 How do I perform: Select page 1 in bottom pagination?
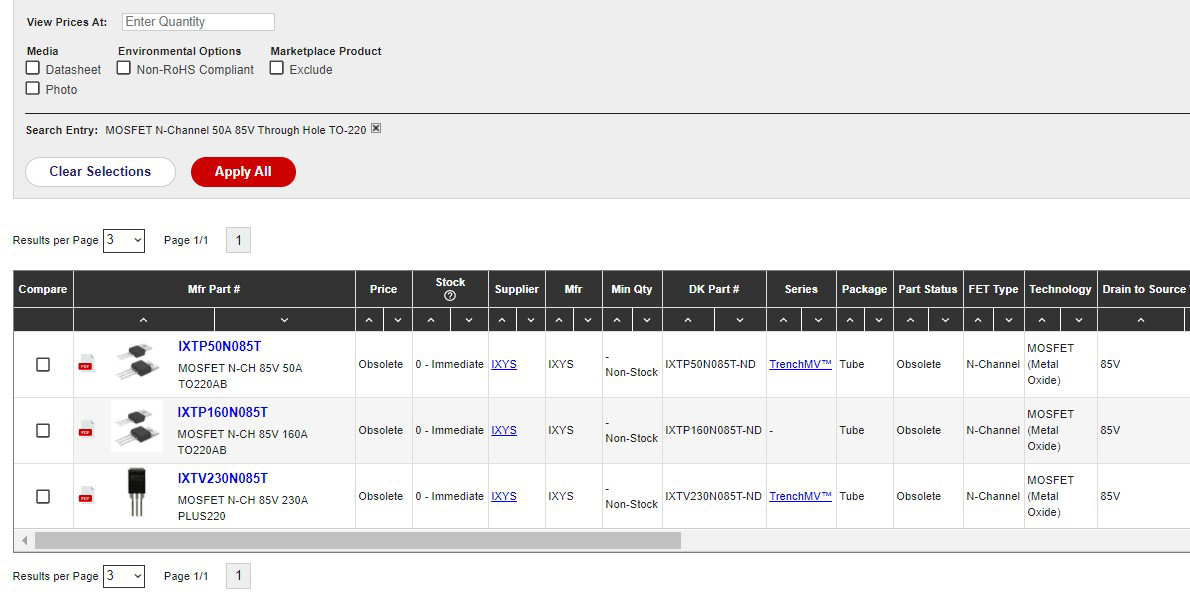tap(238, 576)
